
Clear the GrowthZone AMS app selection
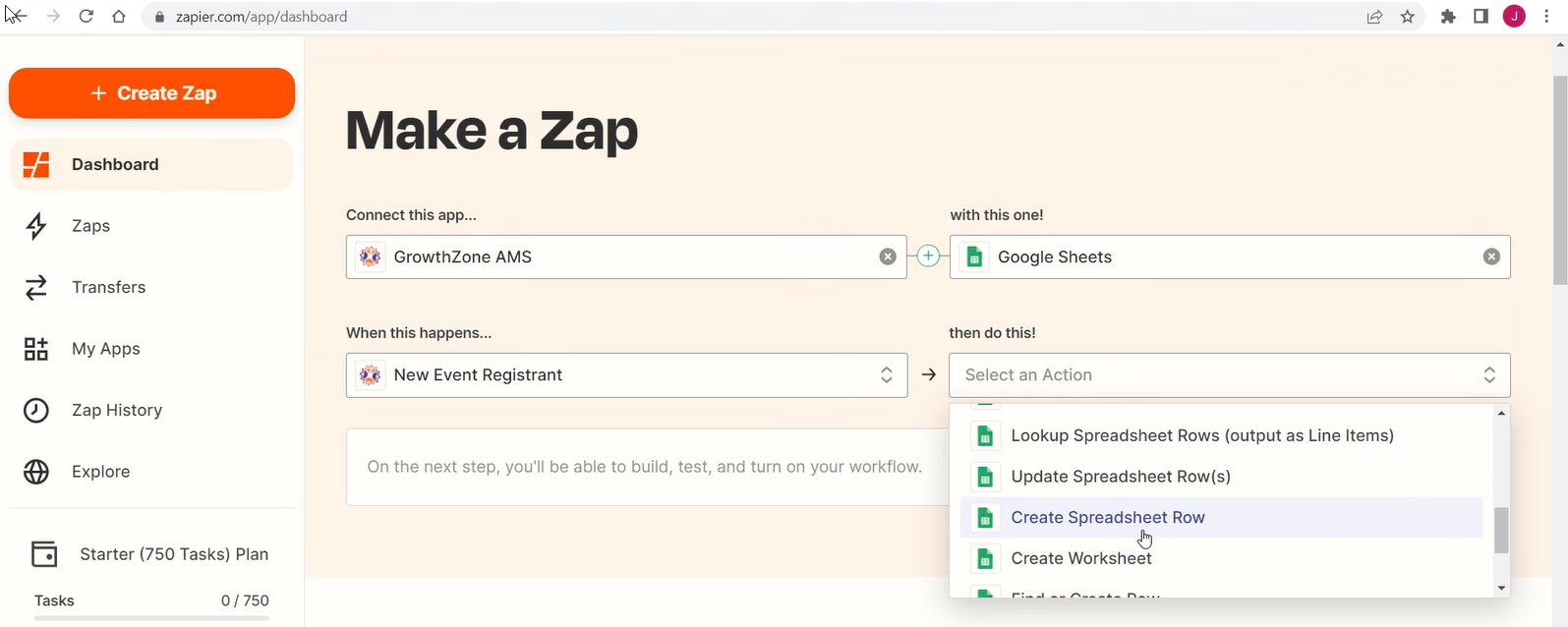(887, 256)
